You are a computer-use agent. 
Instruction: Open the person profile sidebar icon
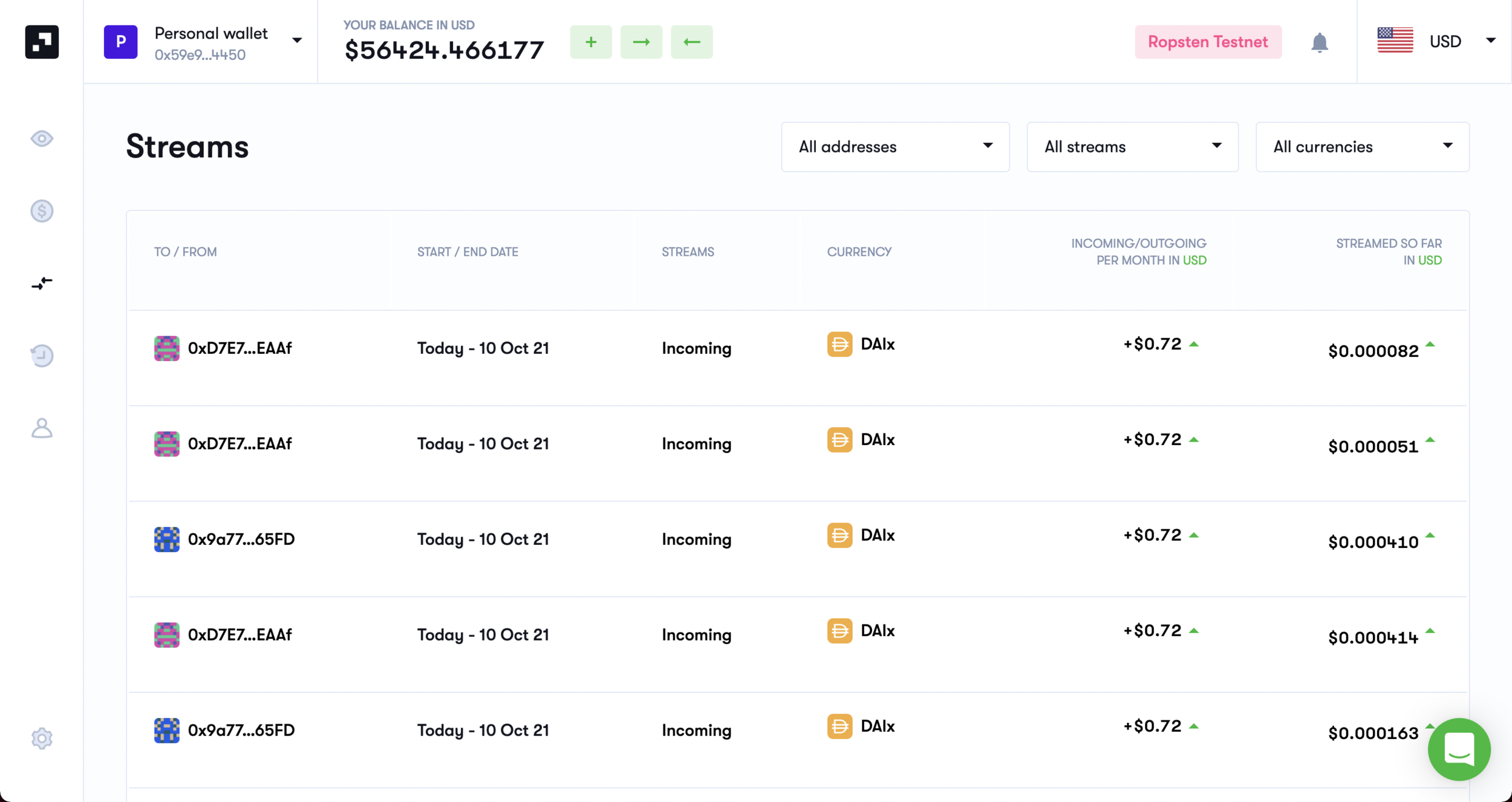tap(42, 428)
